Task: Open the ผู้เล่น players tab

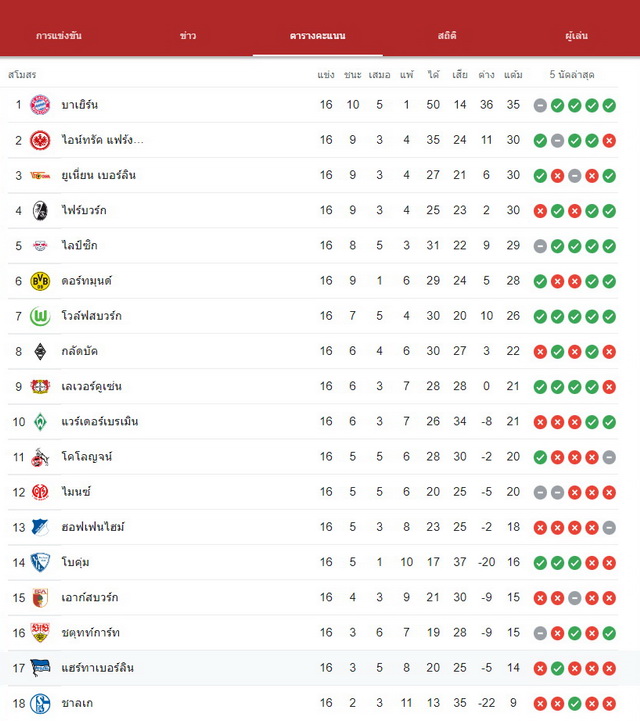Action: [577, 35]
